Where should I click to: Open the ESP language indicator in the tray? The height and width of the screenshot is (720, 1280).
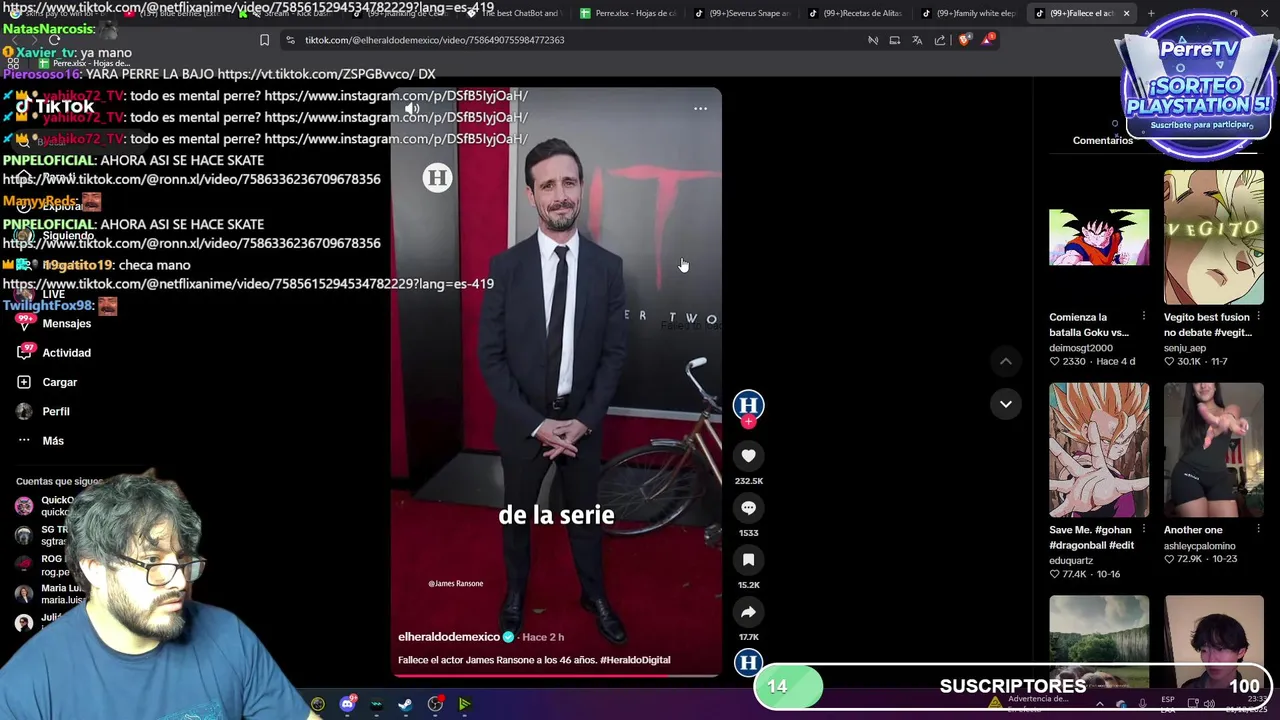point(1168,703)
